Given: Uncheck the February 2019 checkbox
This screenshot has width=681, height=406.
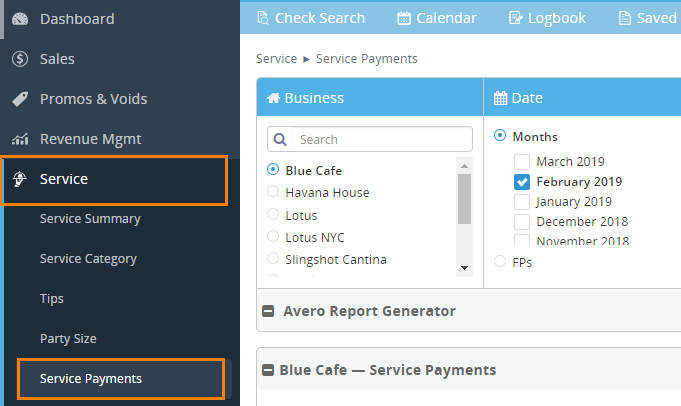Looking at the screenshot, I should [521, 182].
